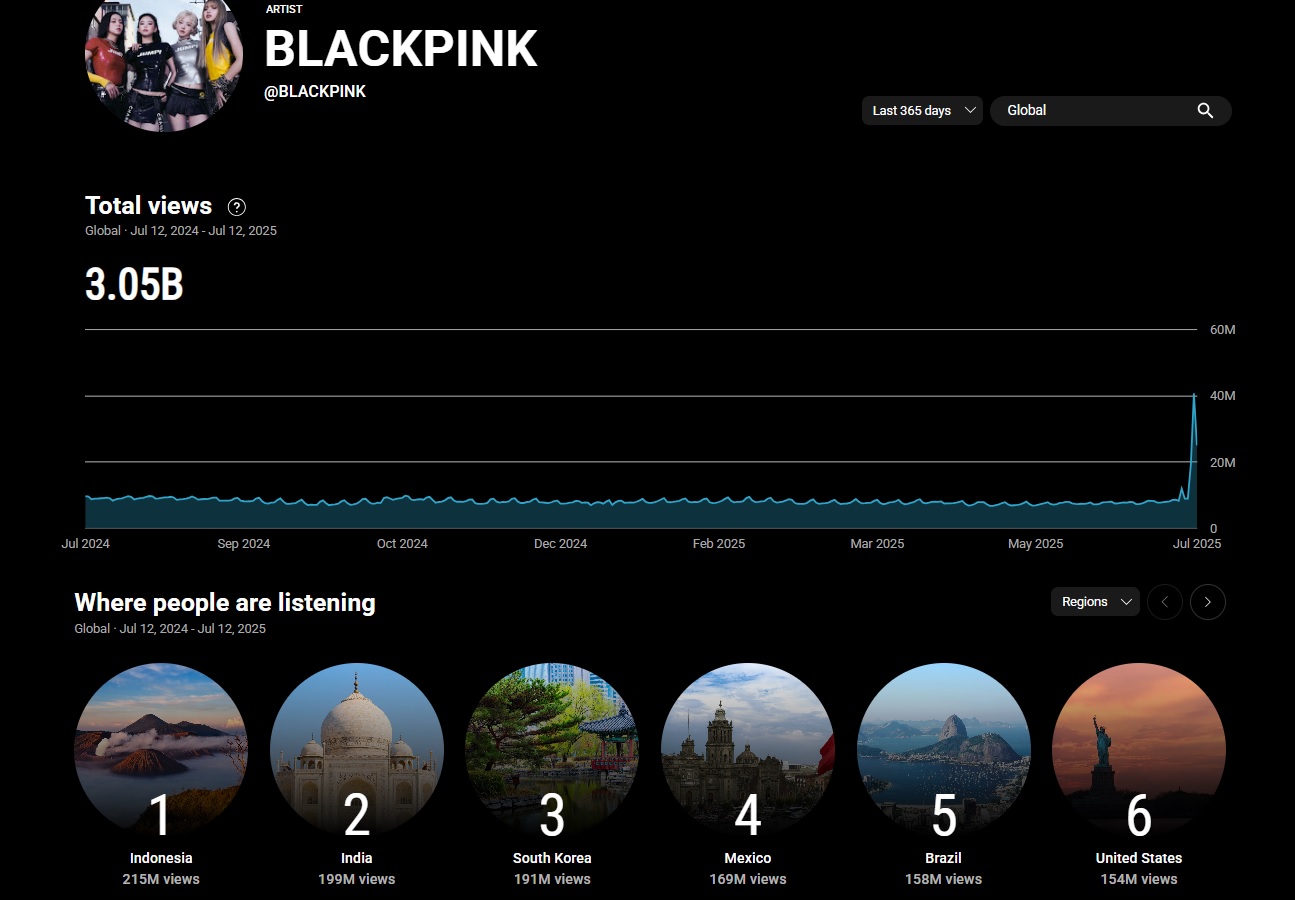Click the @BLACKPINK channel handle
The height and width of the screenshot is (900, 1295).
(x=315, y=92)
